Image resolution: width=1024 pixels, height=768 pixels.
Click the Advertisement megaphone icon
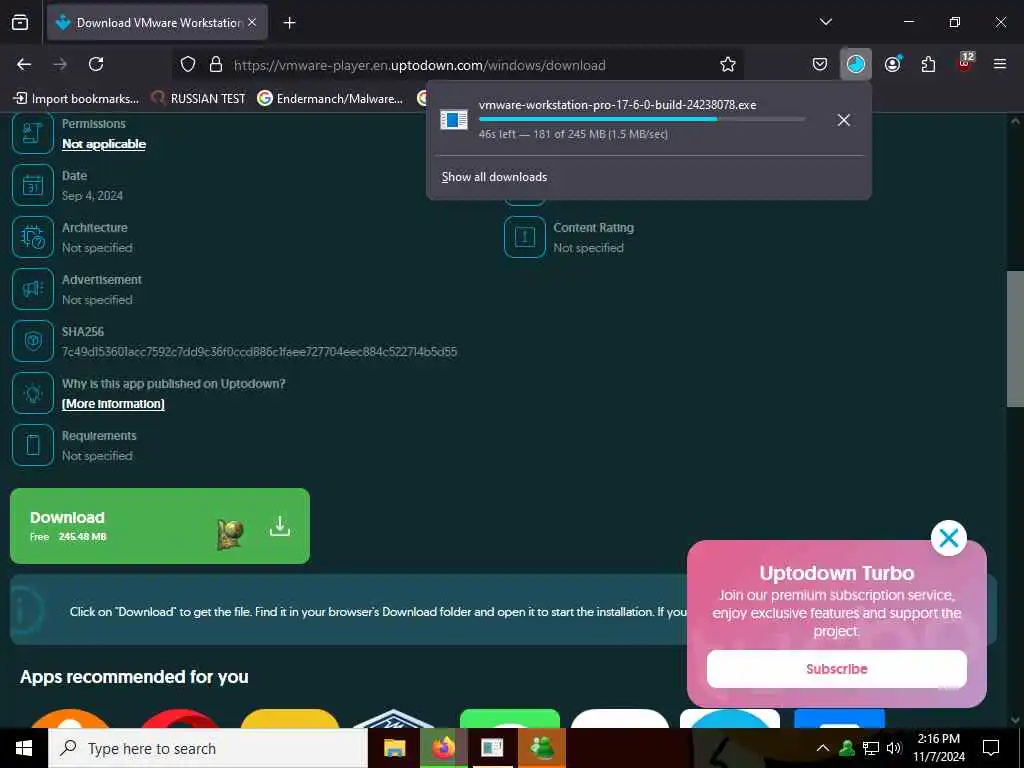coord(33,289)
